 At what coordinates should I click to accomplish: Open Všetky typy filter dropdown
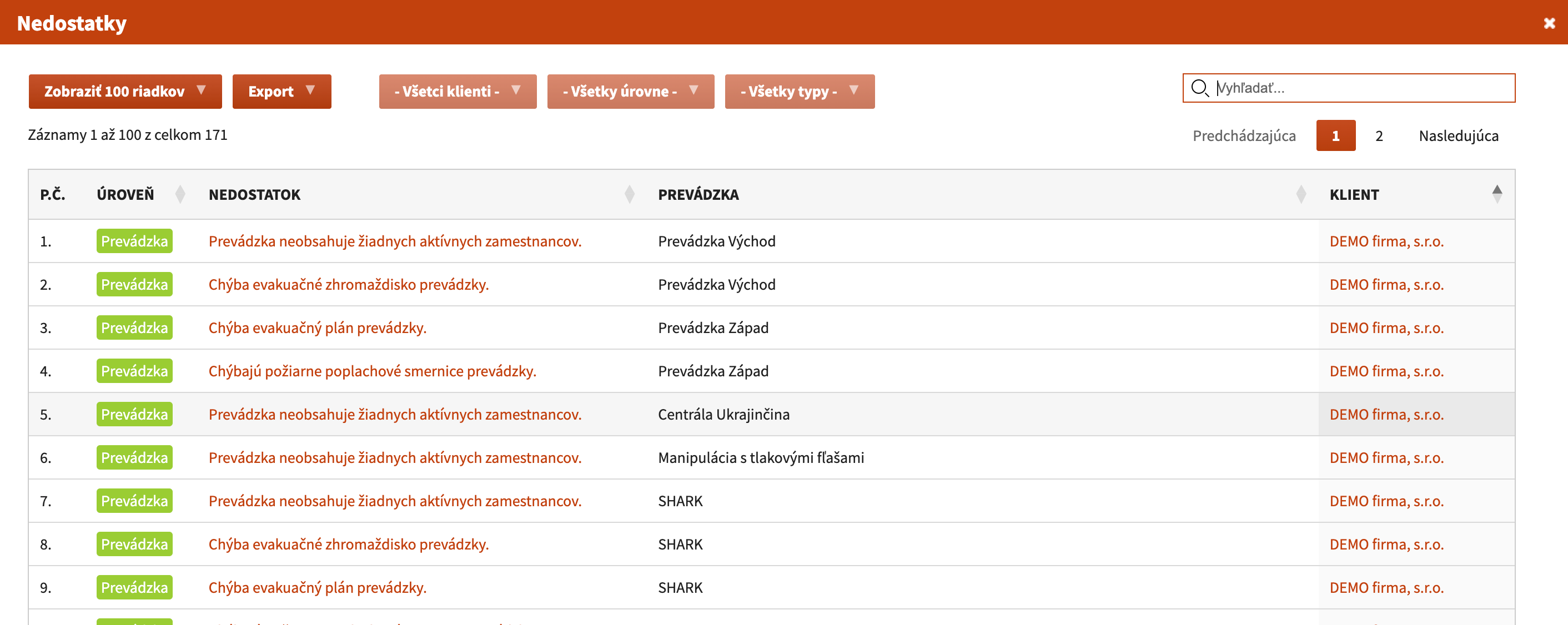[800, 92]
